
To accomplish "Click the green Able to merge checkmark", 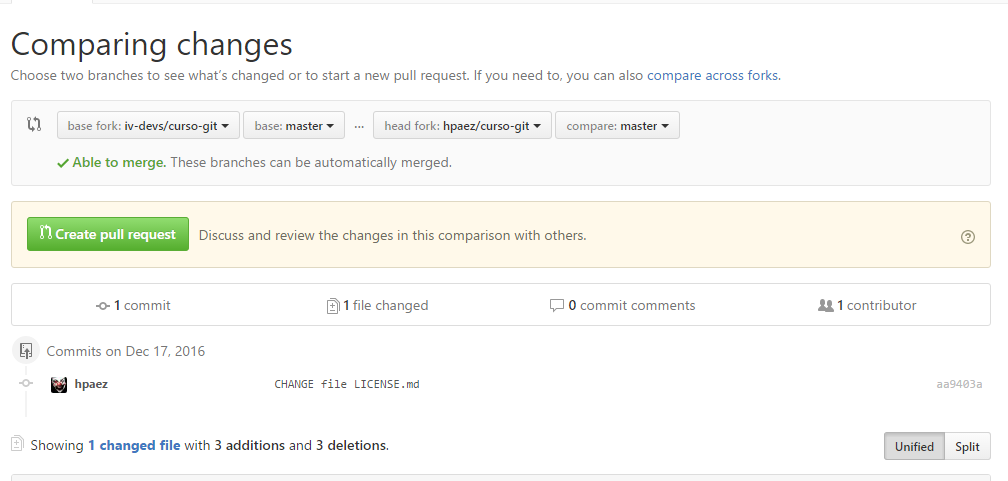I will pos(62,163).
